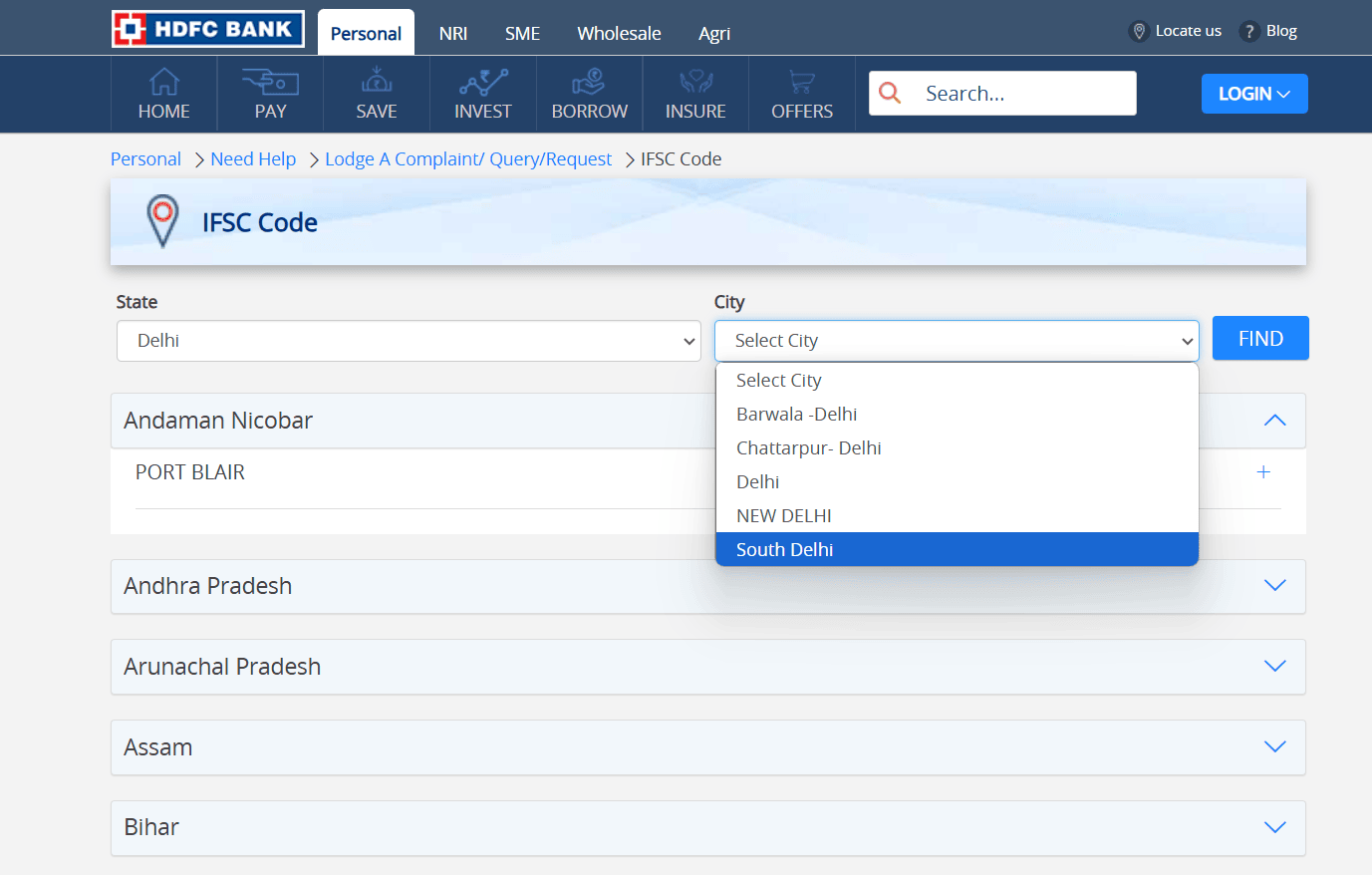Switch to the Personal tab

pos(366,33)
